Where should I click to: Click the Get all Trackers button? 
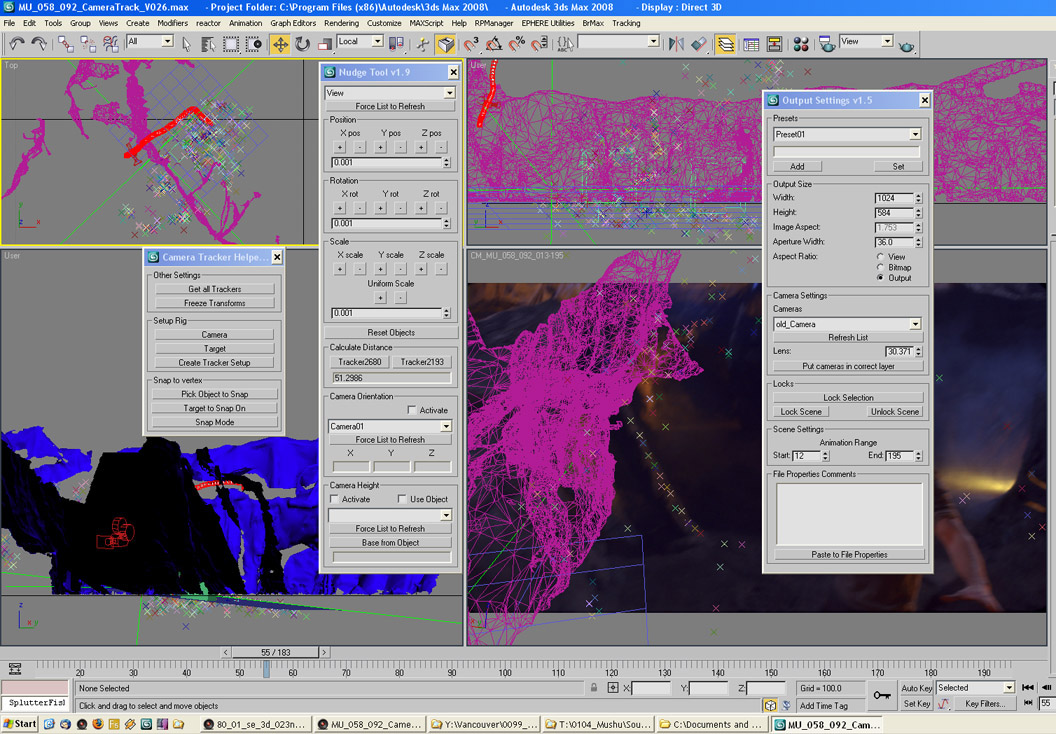tap(215, 289)
